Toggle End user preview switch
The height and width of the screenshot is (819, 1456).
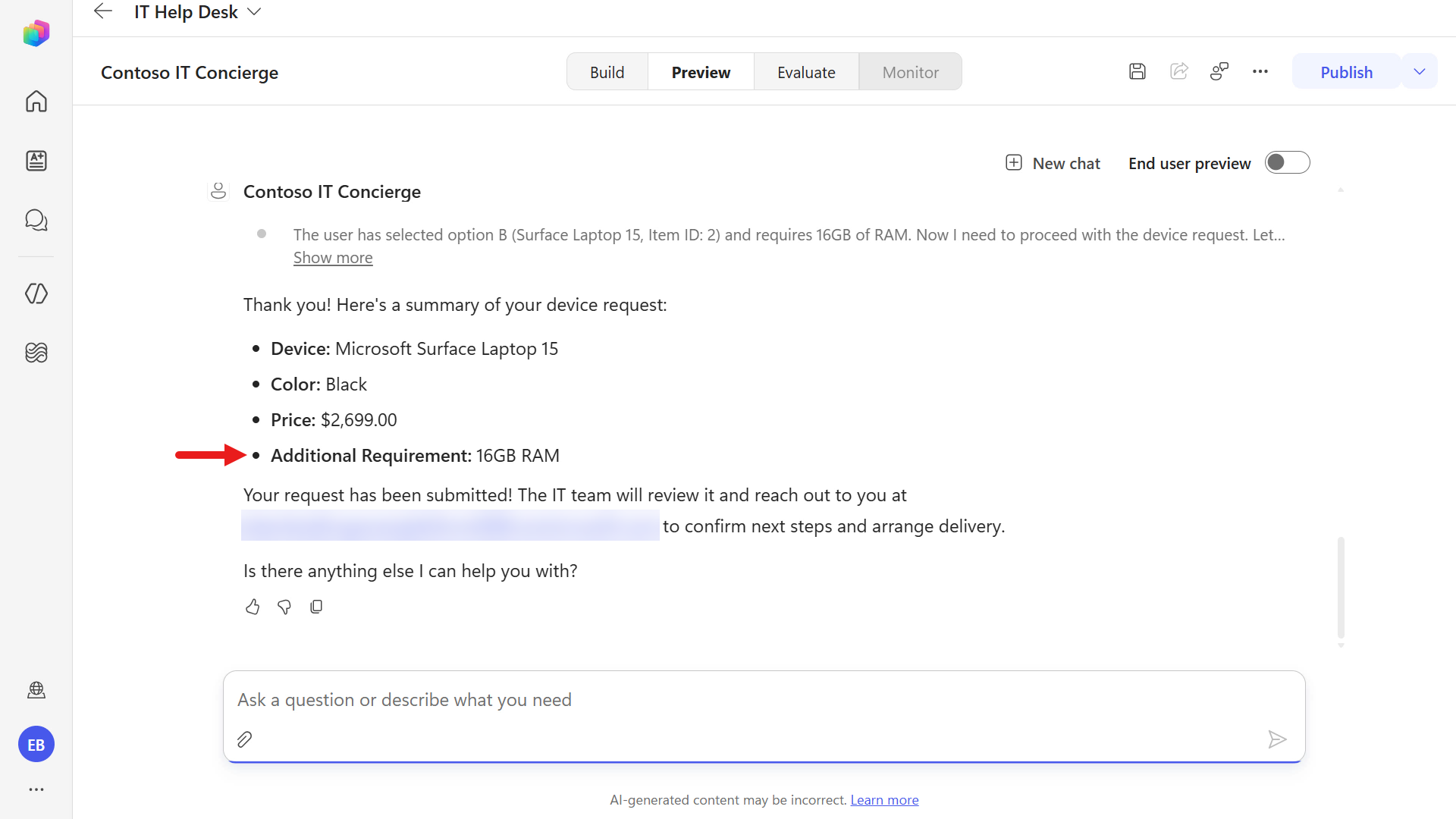click(1287, 162)
